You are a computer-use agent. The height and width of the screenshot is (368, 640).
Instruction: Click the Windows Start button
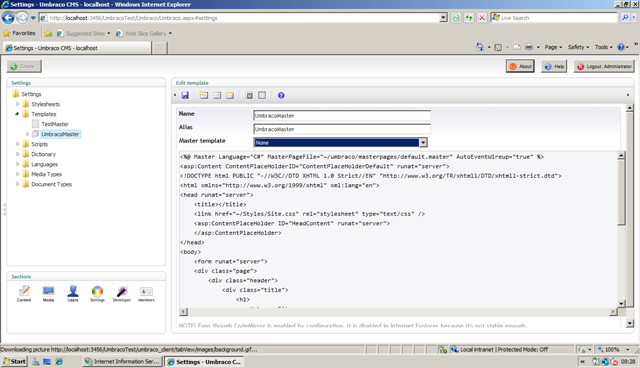(x=14, y=361)
